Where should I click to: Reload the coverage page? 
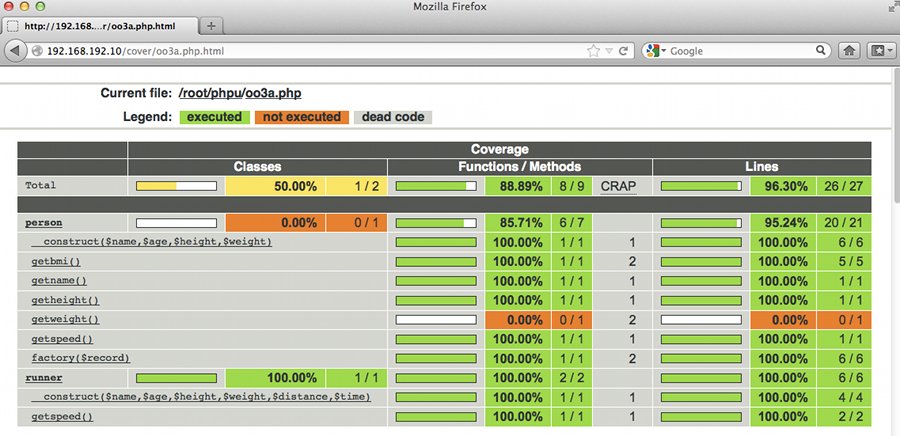[x=623, y=50]
